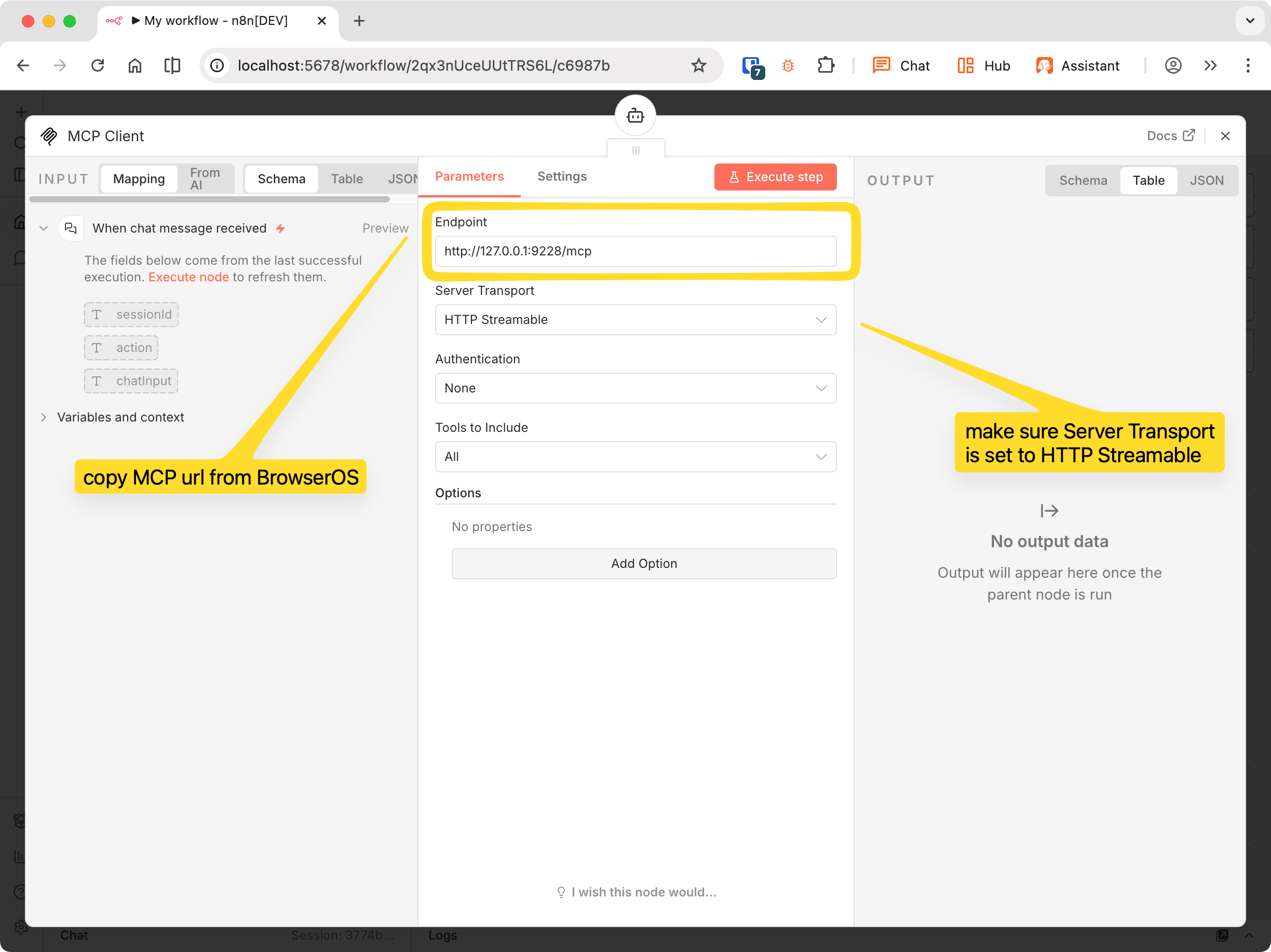Image resolution: width=1271 pixels, height=952 pixels.
Task: Select the Parameters tab
Action: tap(469, 176)
